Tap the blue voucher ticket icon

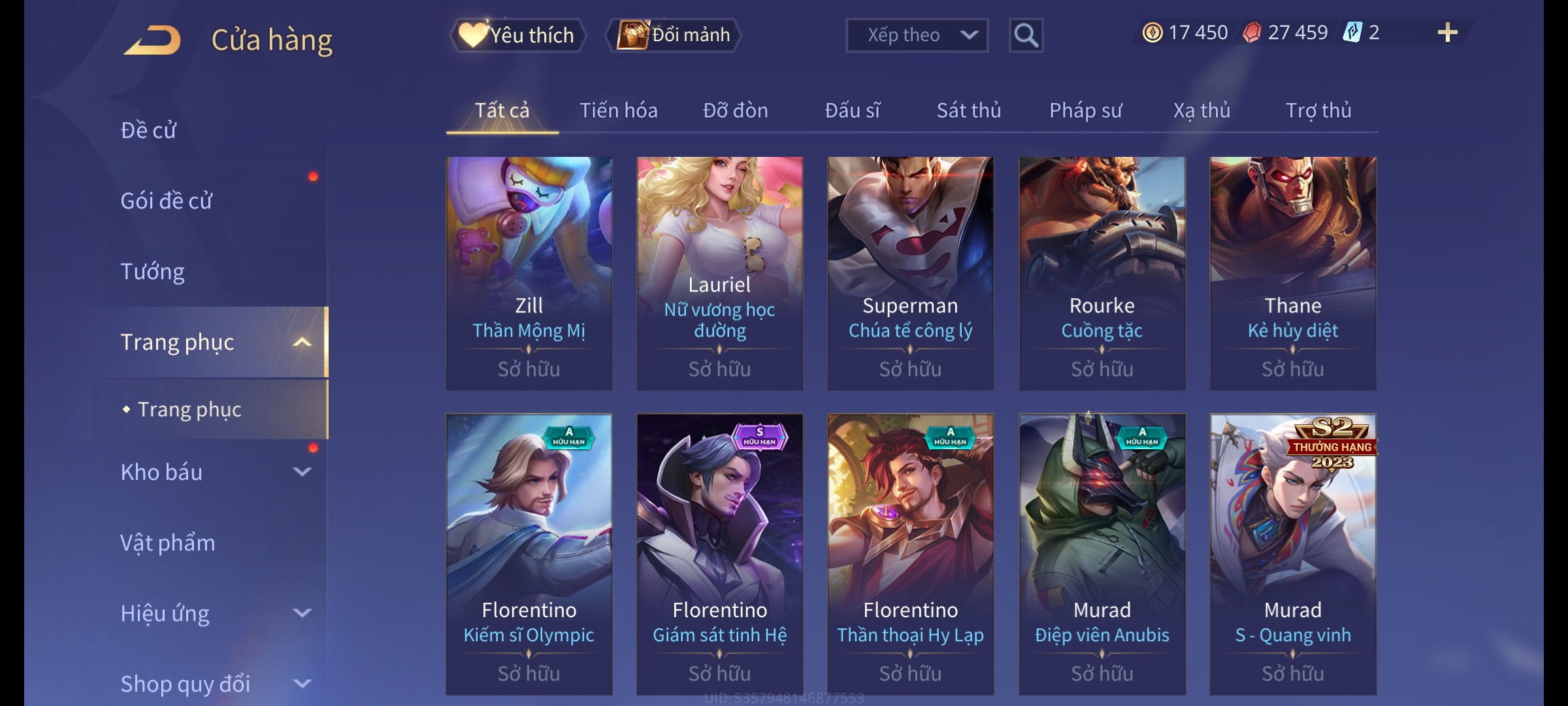point(1352,32)
